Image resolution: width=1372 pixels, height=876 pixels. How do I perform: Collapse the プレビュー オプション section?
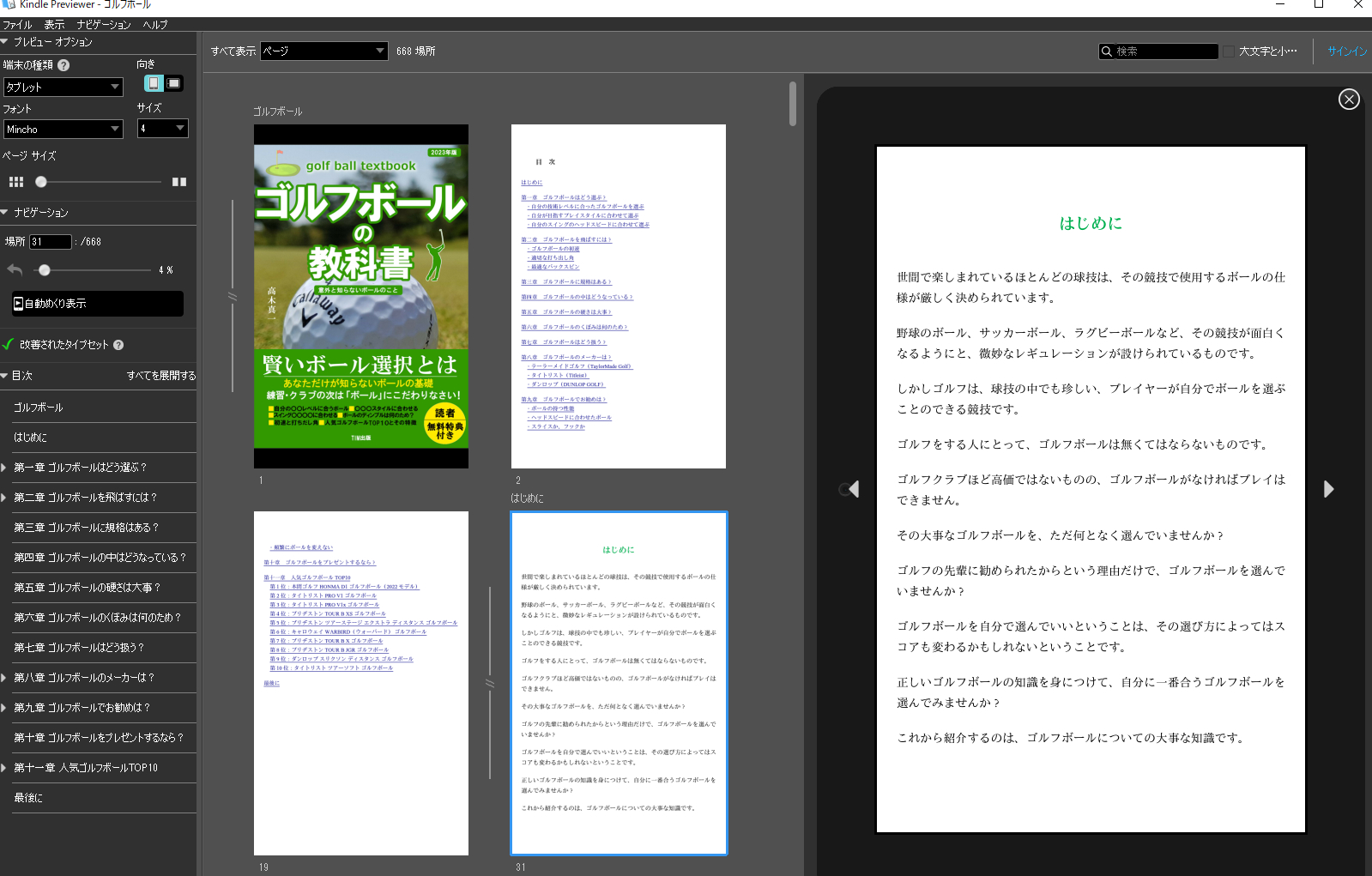pyautogui.click(x=5, y=42)
